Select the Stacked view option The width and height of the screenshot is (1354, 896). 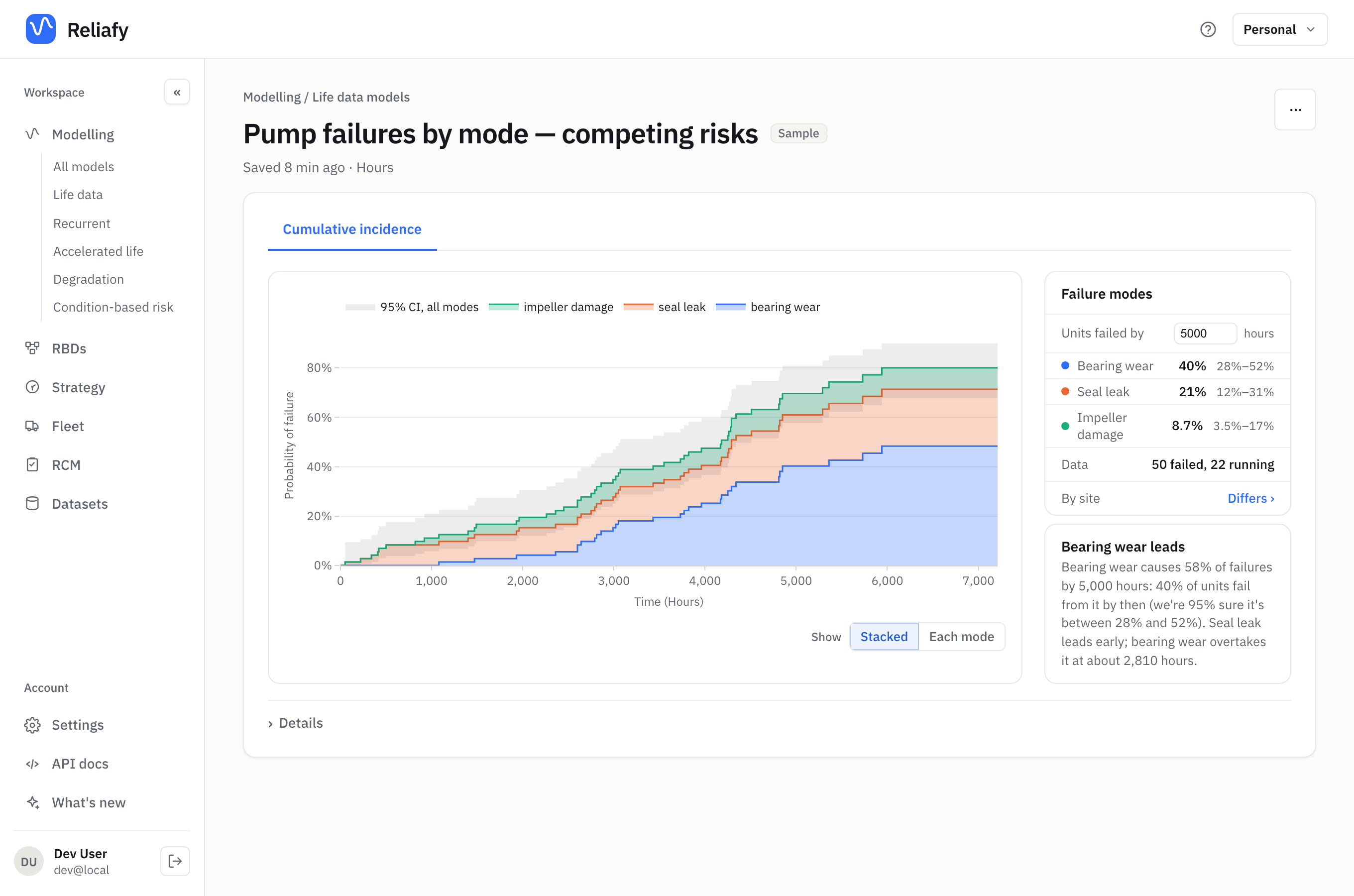(x=884, y=637)
